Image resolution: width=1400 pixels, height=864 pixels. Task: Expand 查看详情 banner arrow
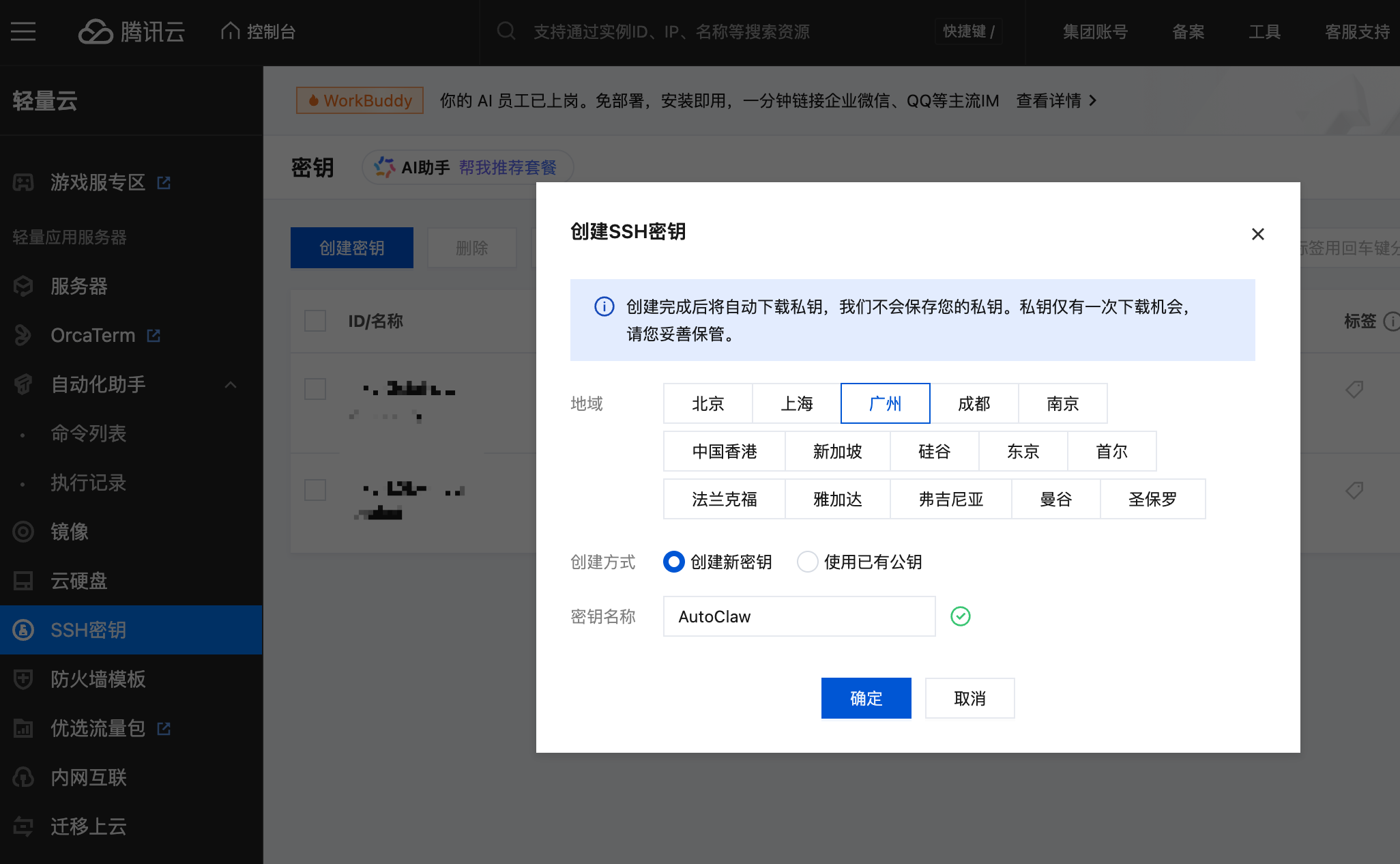[1093, 101]
